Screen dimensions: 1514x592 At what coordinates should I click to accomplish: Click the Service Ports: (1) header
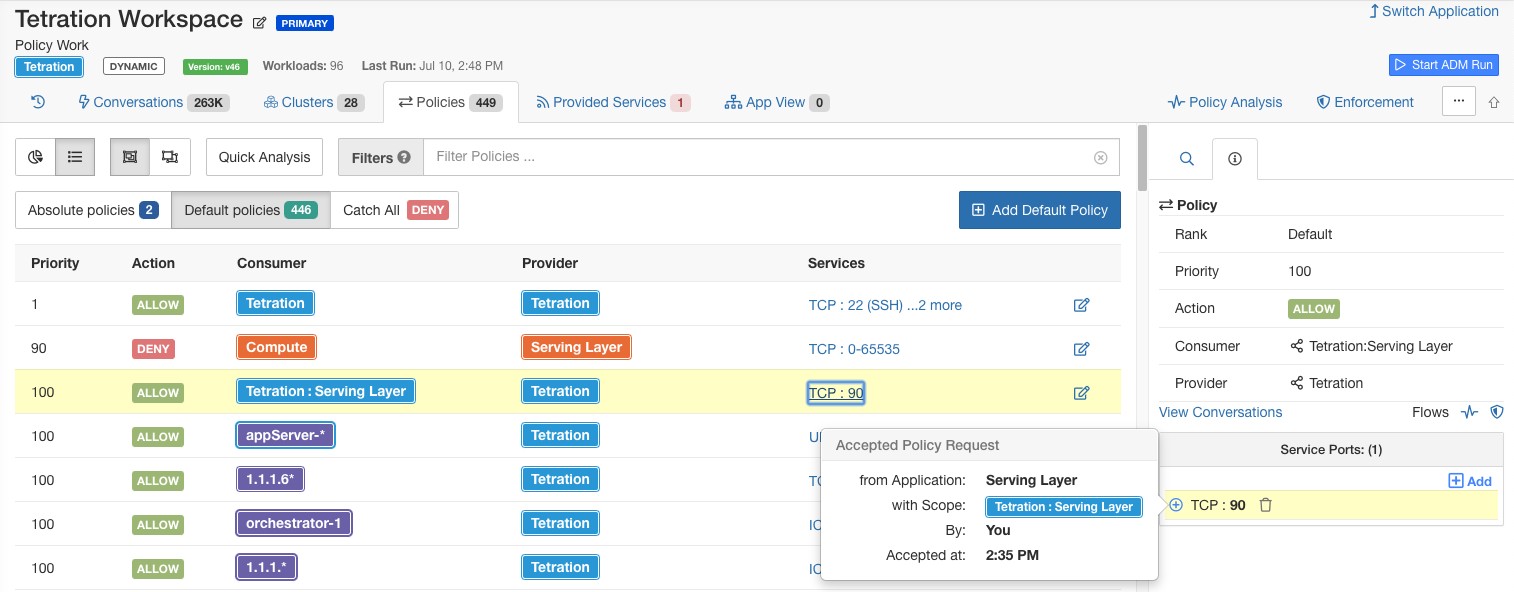tap(1331, 450)
